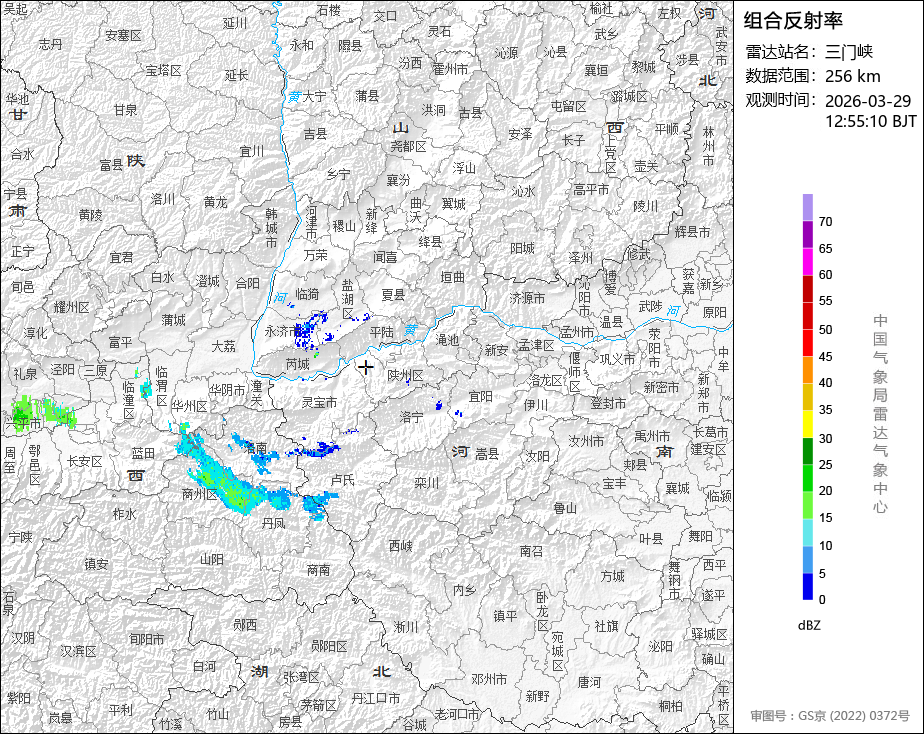Select the 嵩县 label
This screenshot has width=924, height=734.
click(x=487, y=454)
